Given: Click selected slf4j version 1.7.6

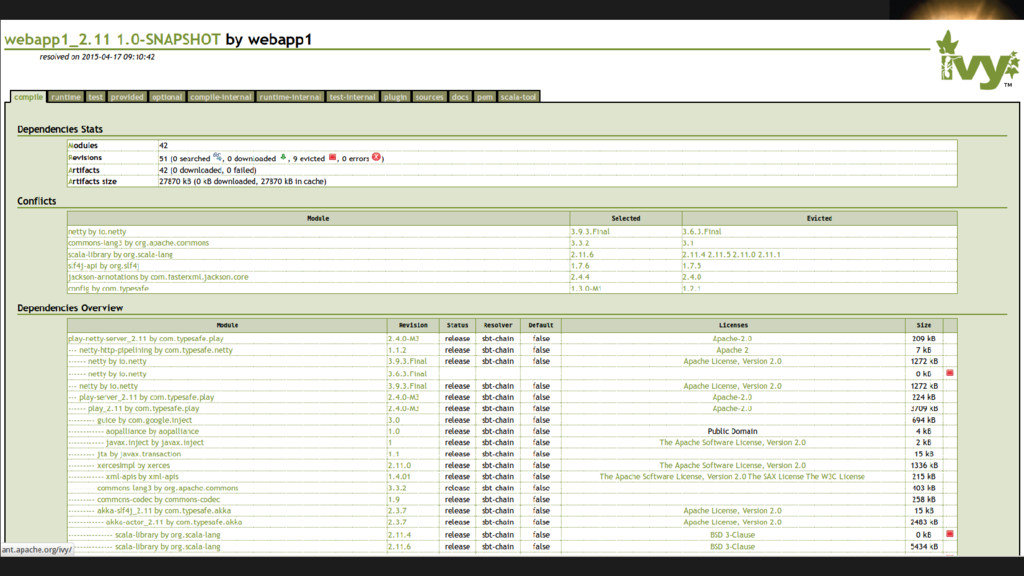Looking at the screenshot, I should click(x=580, y=266).
